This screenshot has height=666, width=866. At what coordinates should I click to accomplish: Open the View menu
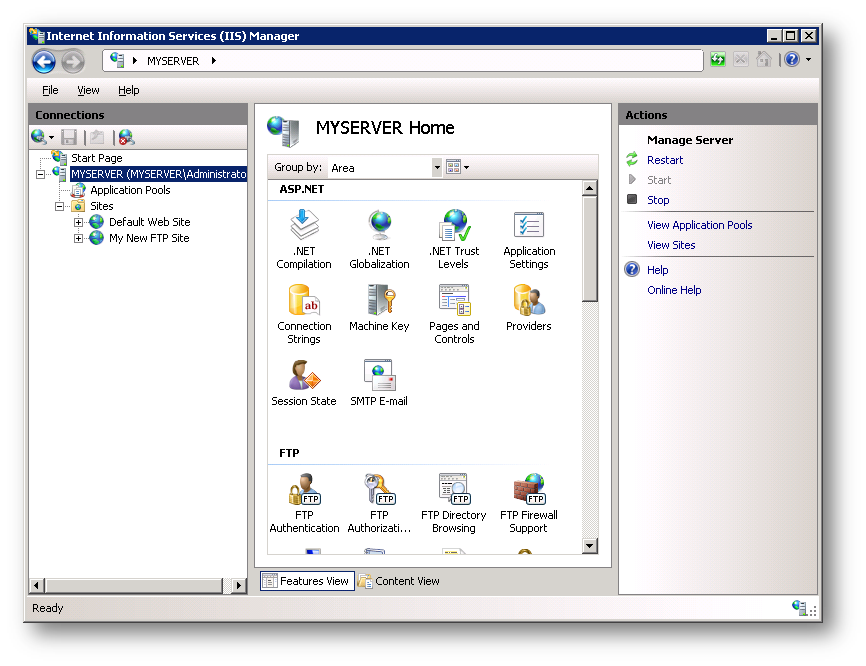tap(88, 90)
